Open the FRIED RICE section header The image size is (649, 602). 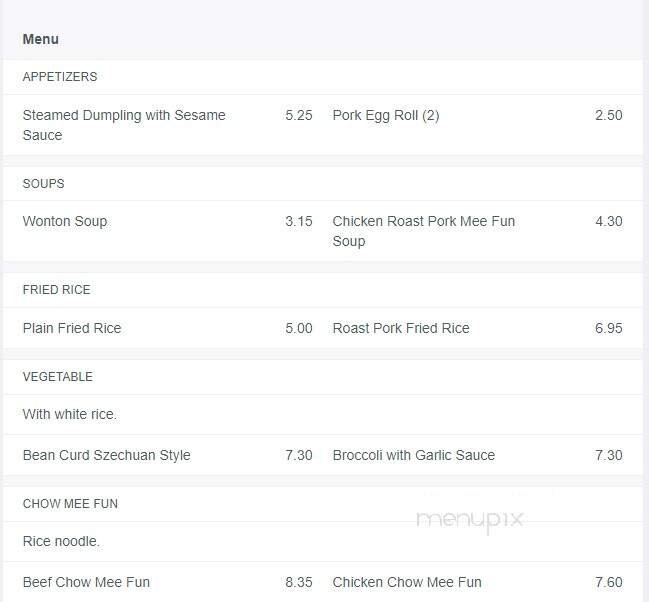coord(56,290)
